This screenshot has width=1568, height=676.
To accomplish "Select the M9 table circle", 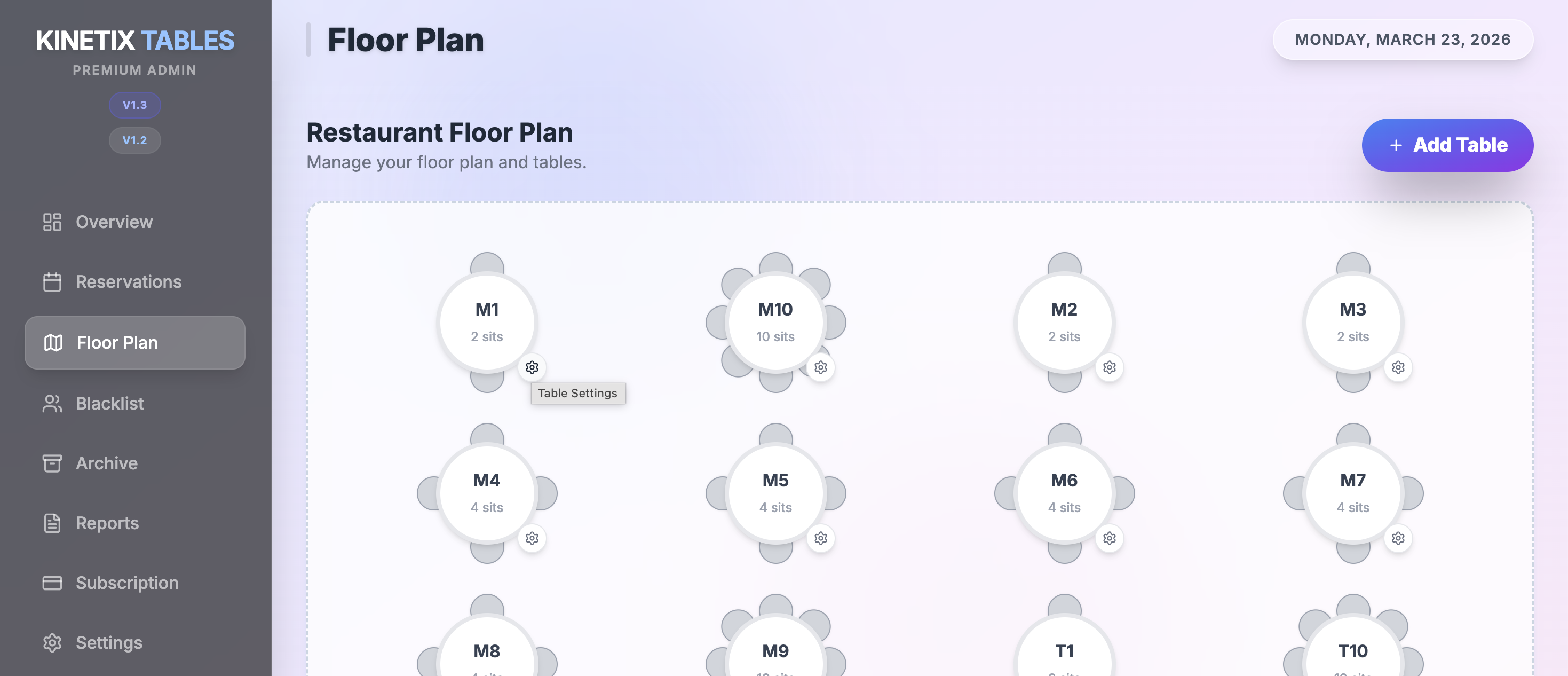I will click(x=775, y=651).
